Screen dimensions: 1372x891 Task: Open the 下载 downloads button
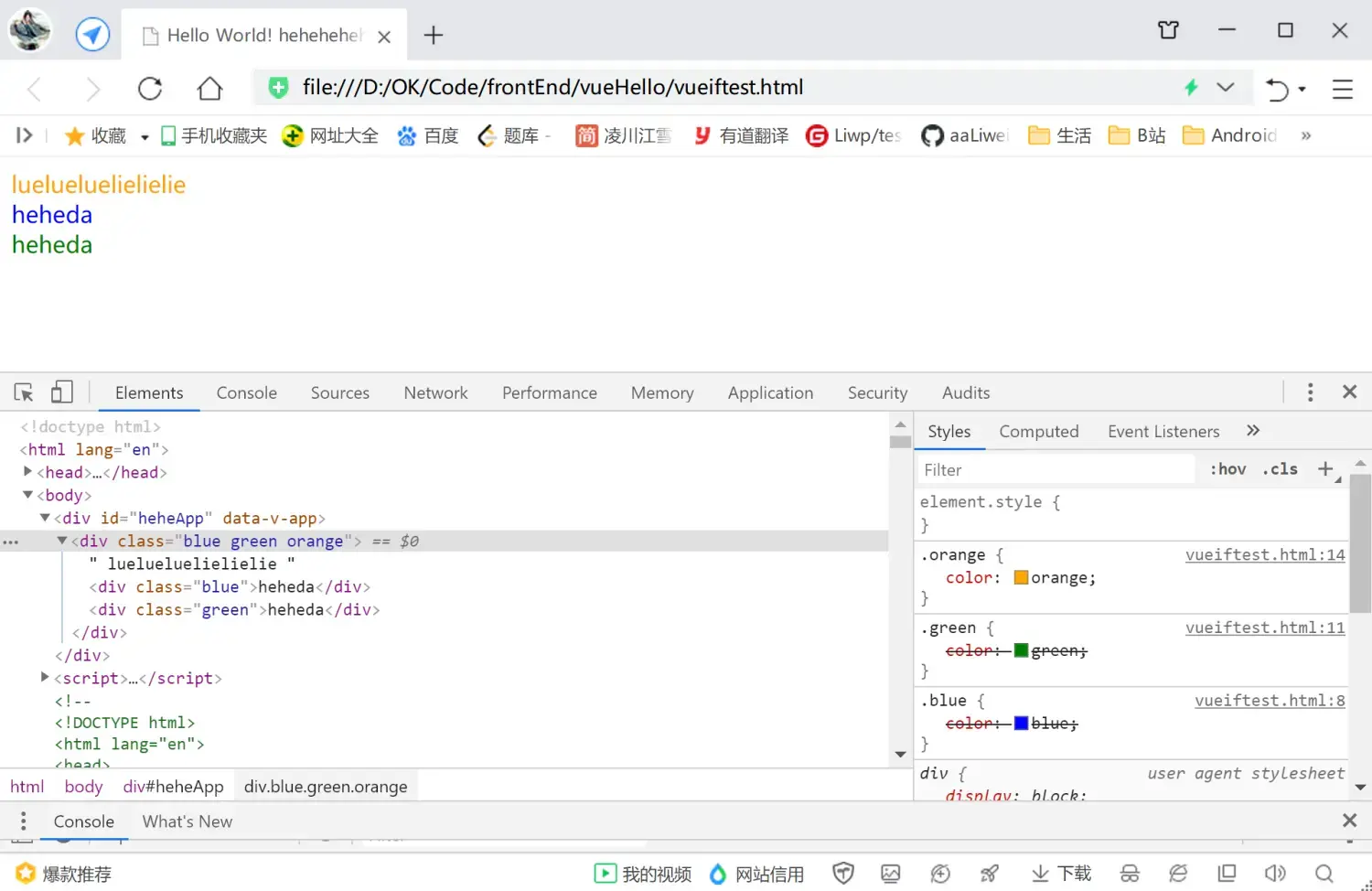1061,874
